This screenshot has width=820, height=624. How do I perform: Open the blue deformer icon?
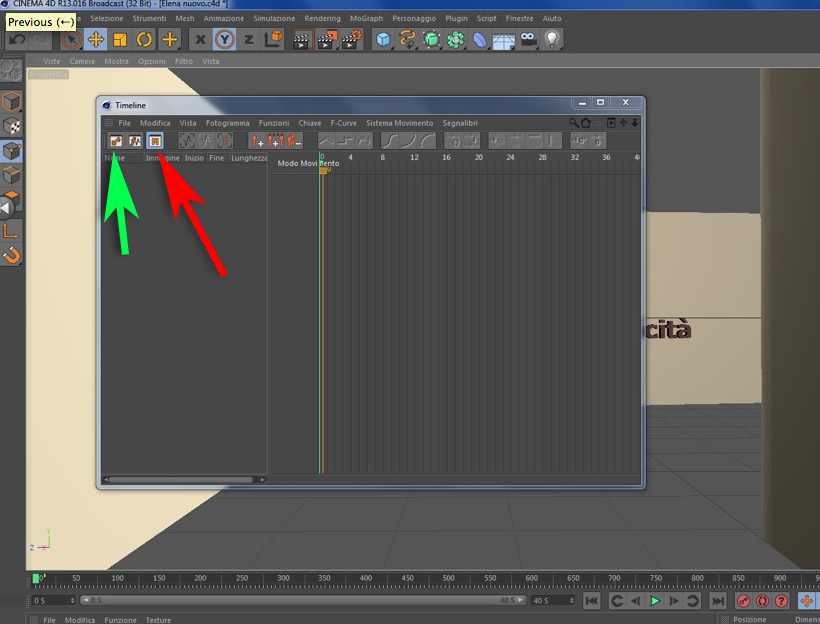click(x=480, y=40)
